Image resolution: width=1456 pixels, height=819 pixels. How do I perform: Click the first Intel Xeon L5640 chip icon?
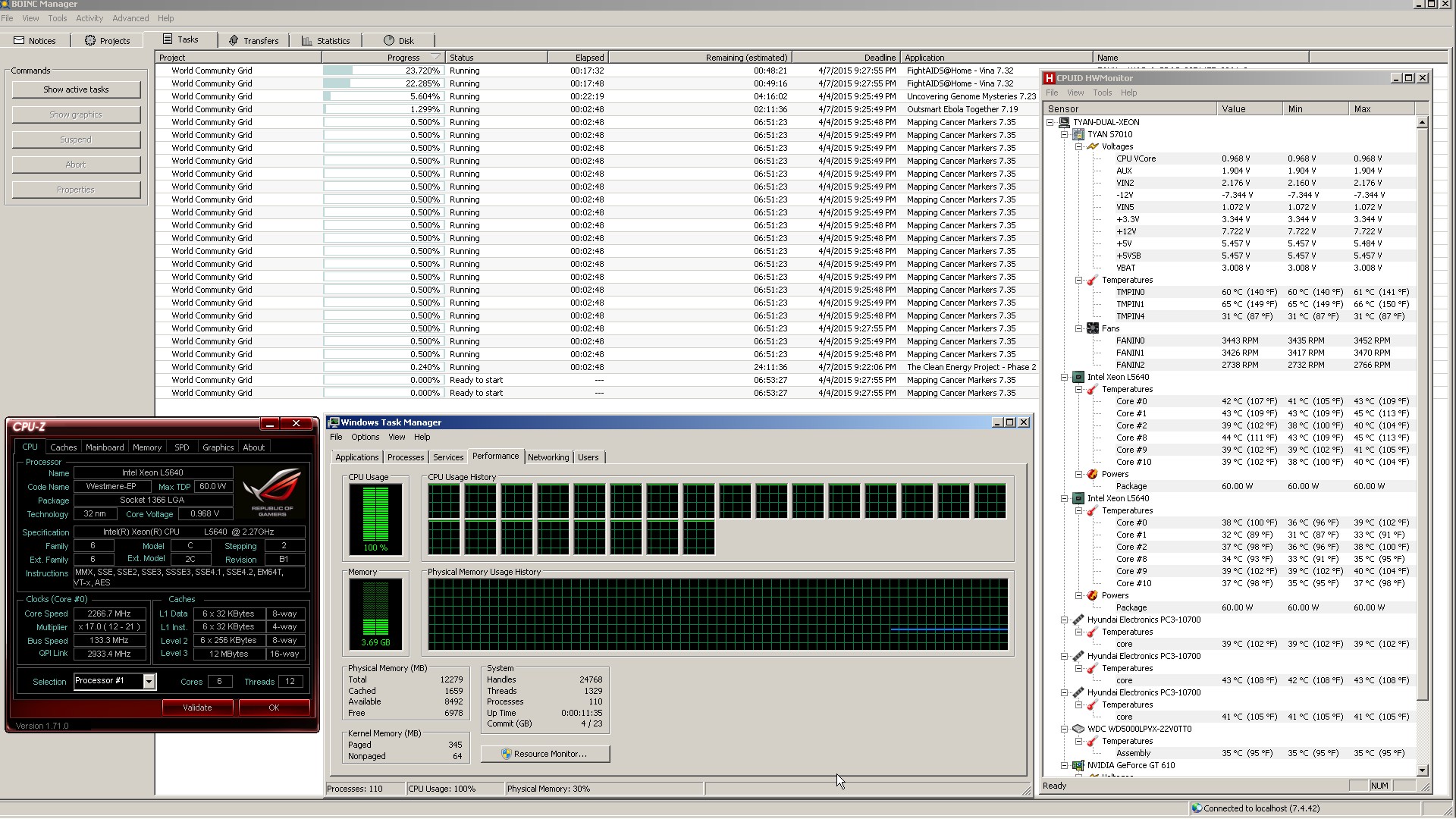pos(1078,377)
